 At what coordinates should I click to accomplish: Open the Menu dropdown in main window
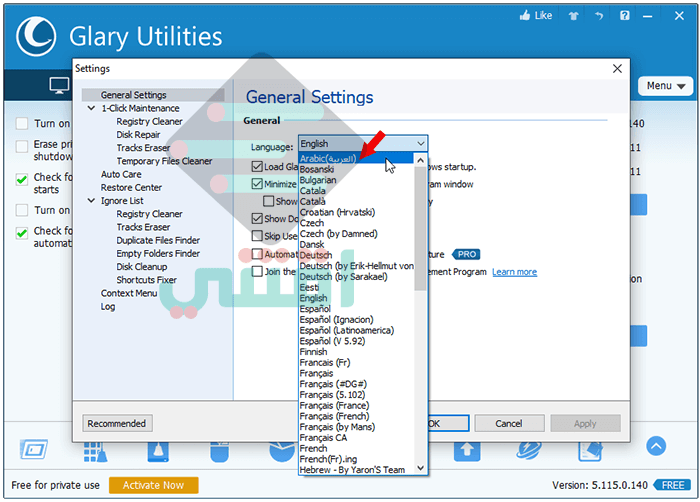pyautogui.click(x=665, y=86)
